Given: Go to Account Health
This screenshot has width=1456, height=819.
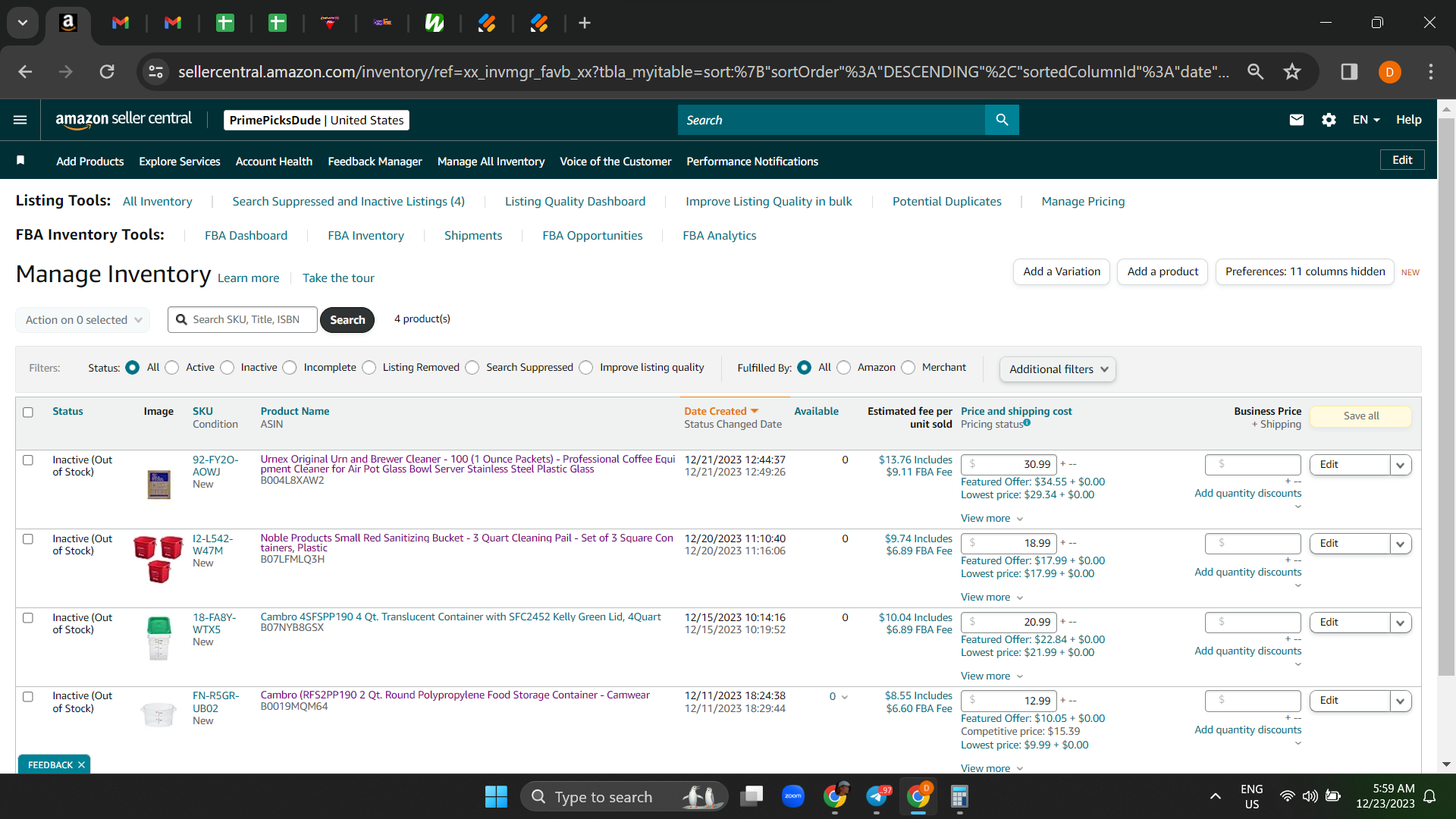Looking at the screenshot, I should (274, 162).
